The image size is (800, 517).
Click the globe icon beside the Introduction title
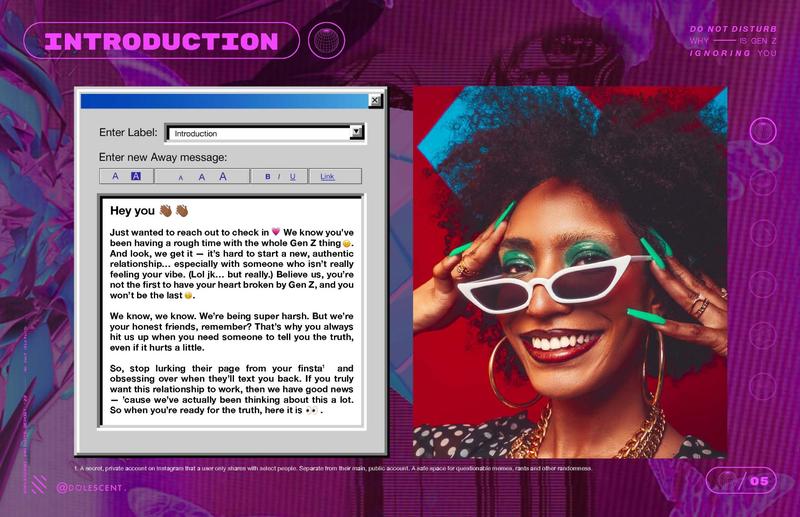327,41
